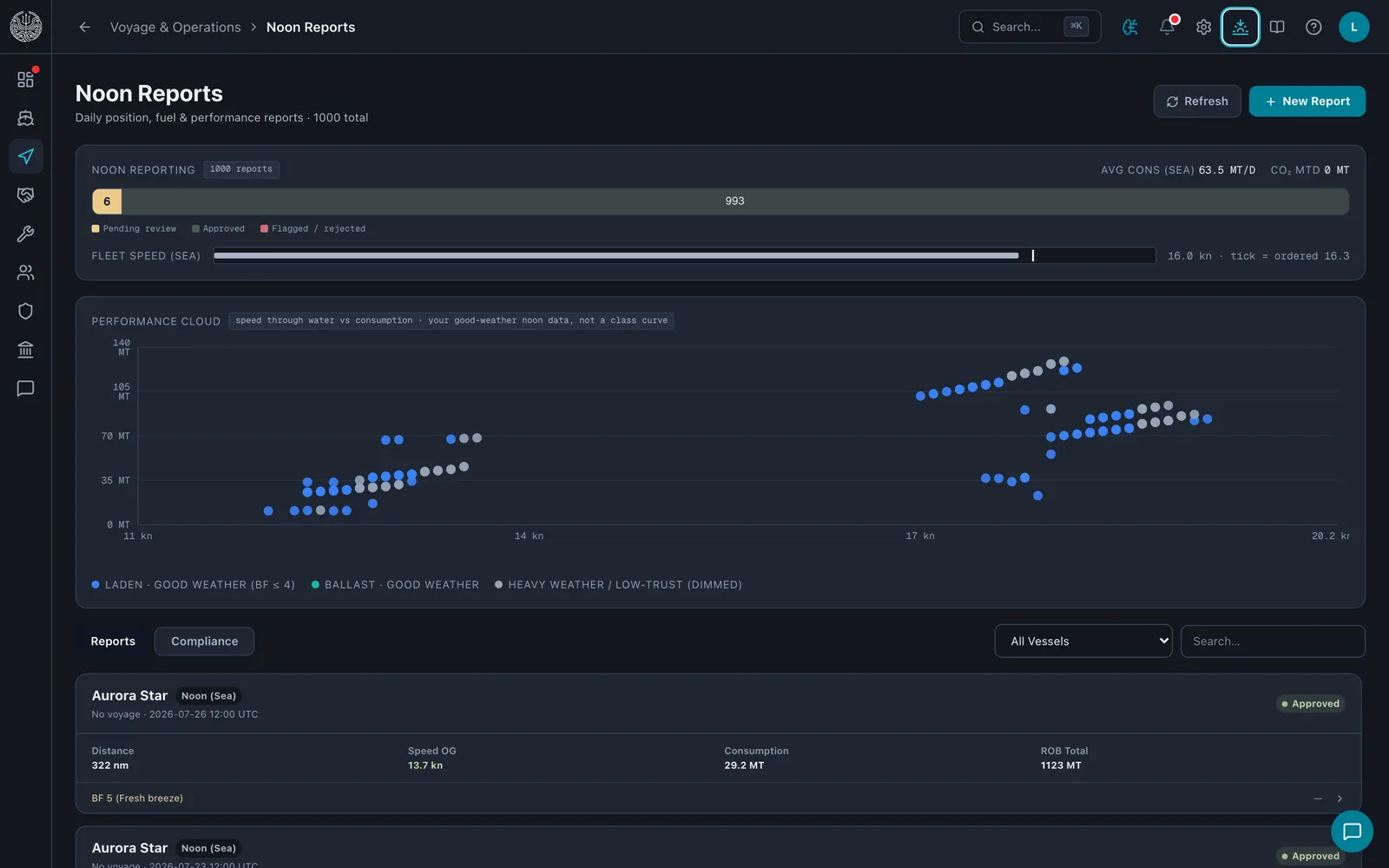Click the Approved legend item
The width and height of the screenshot is (1389, 868).
(218, 229)
